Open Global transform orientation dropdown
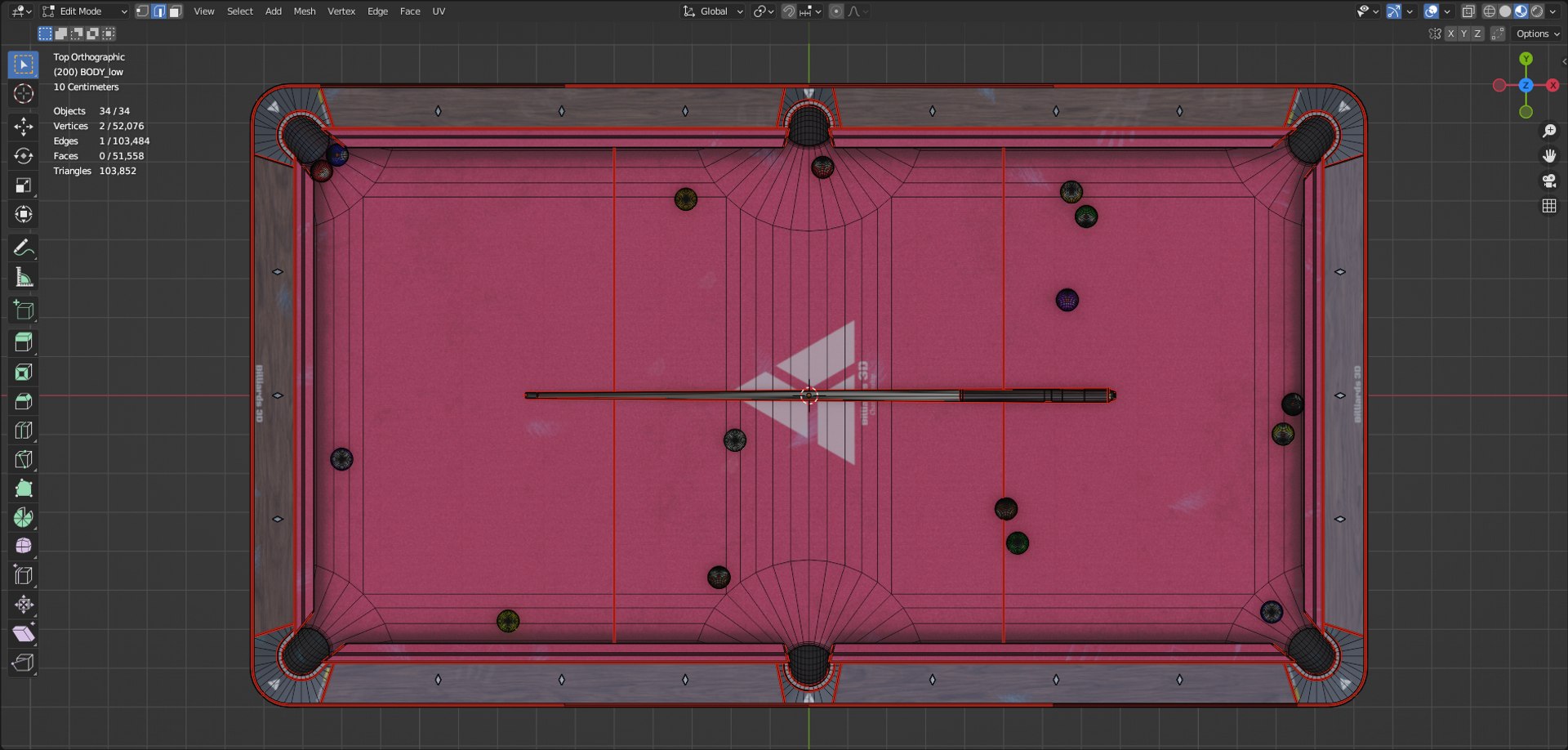The width and height of the screenshot is (1568, 750). [713, 11]
